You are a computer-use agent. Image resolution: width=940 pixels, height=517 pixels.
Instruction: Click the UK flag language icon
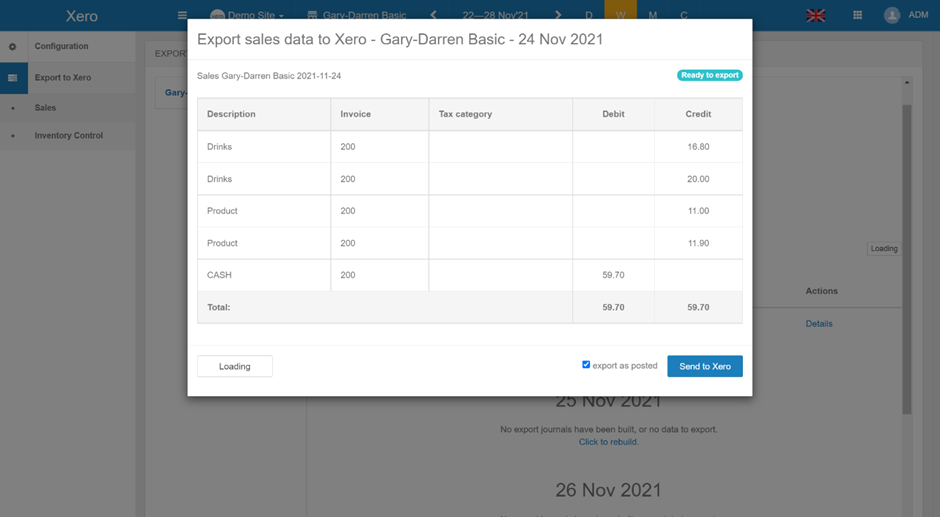(x=816, y=15)
